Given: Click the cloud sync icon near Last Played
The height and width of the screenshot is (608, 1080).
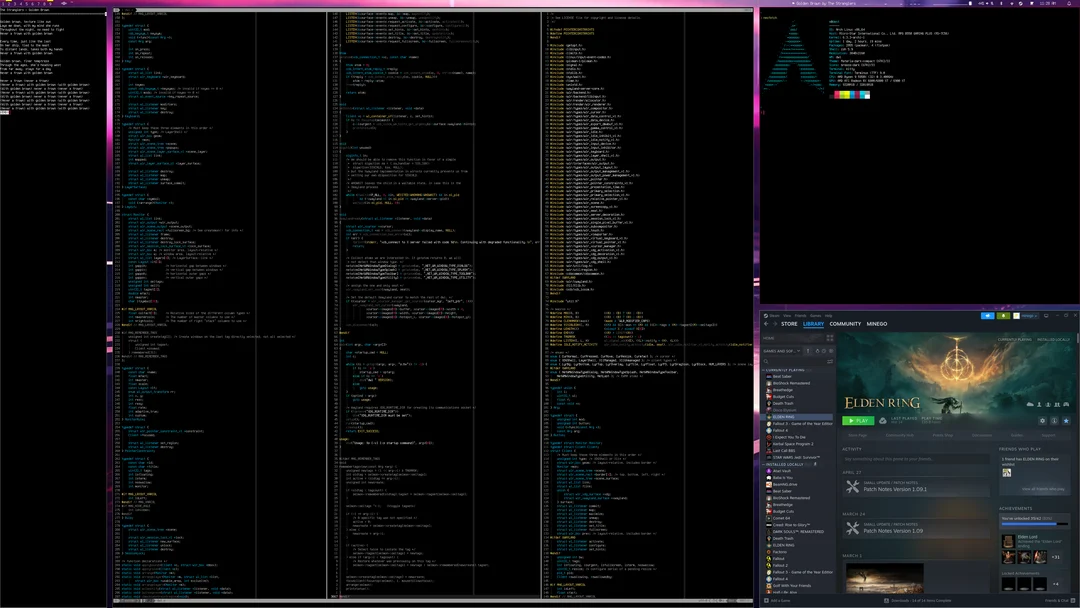Looking at the screenshot, I should point(882,420).
